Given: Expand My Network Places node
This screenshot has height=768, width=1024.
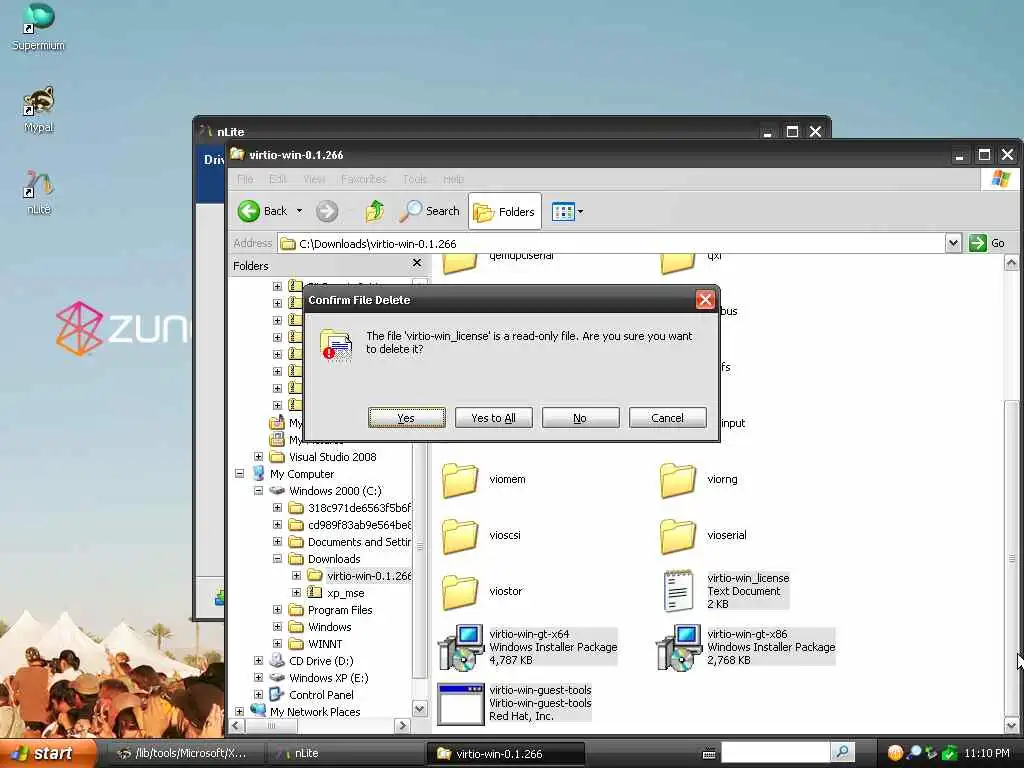Looking at the screenshot, I should coord(240,711).
